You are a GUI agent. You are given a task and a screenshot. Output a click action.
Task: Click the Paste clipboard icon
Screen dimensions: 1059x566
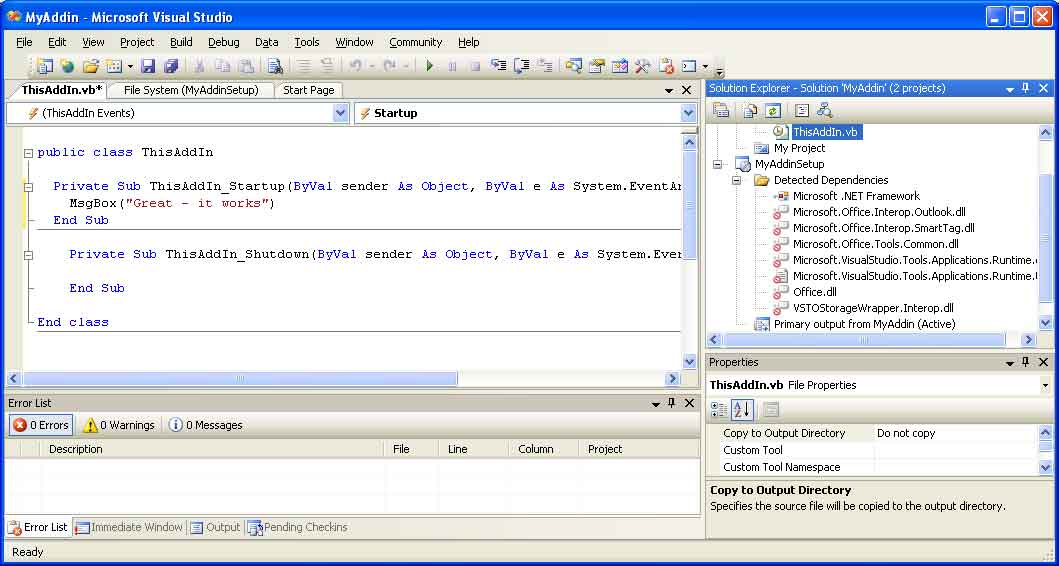tap(246, 66)
